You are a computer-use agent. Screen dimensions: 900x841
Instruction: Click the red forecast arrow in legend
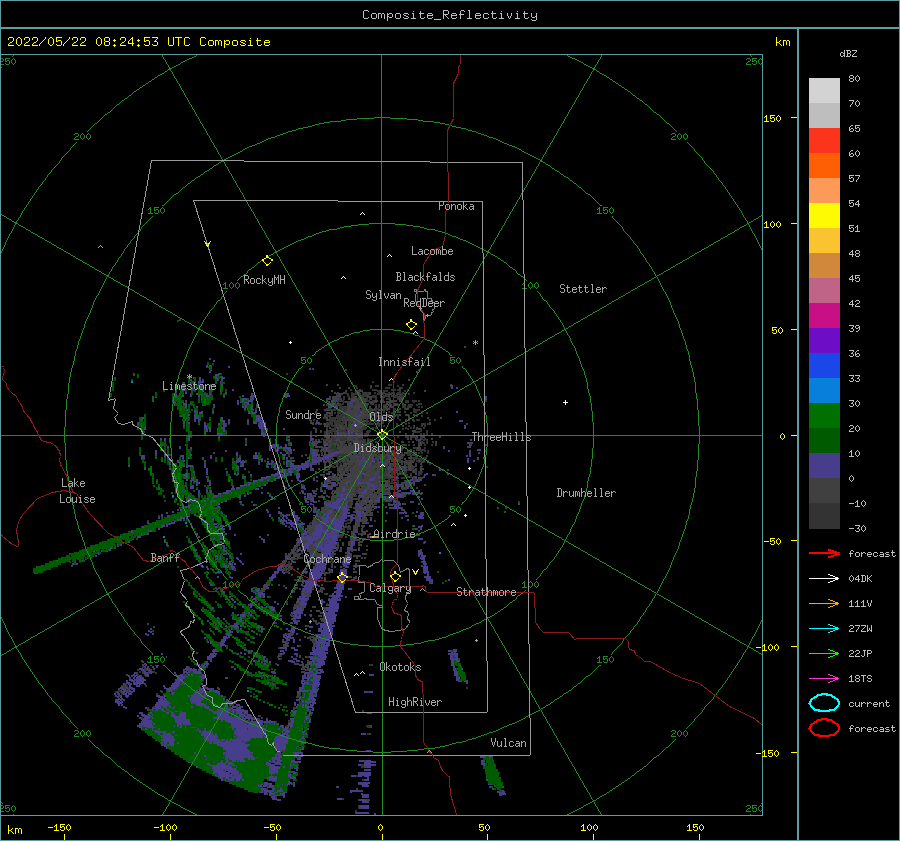point(824,553)
